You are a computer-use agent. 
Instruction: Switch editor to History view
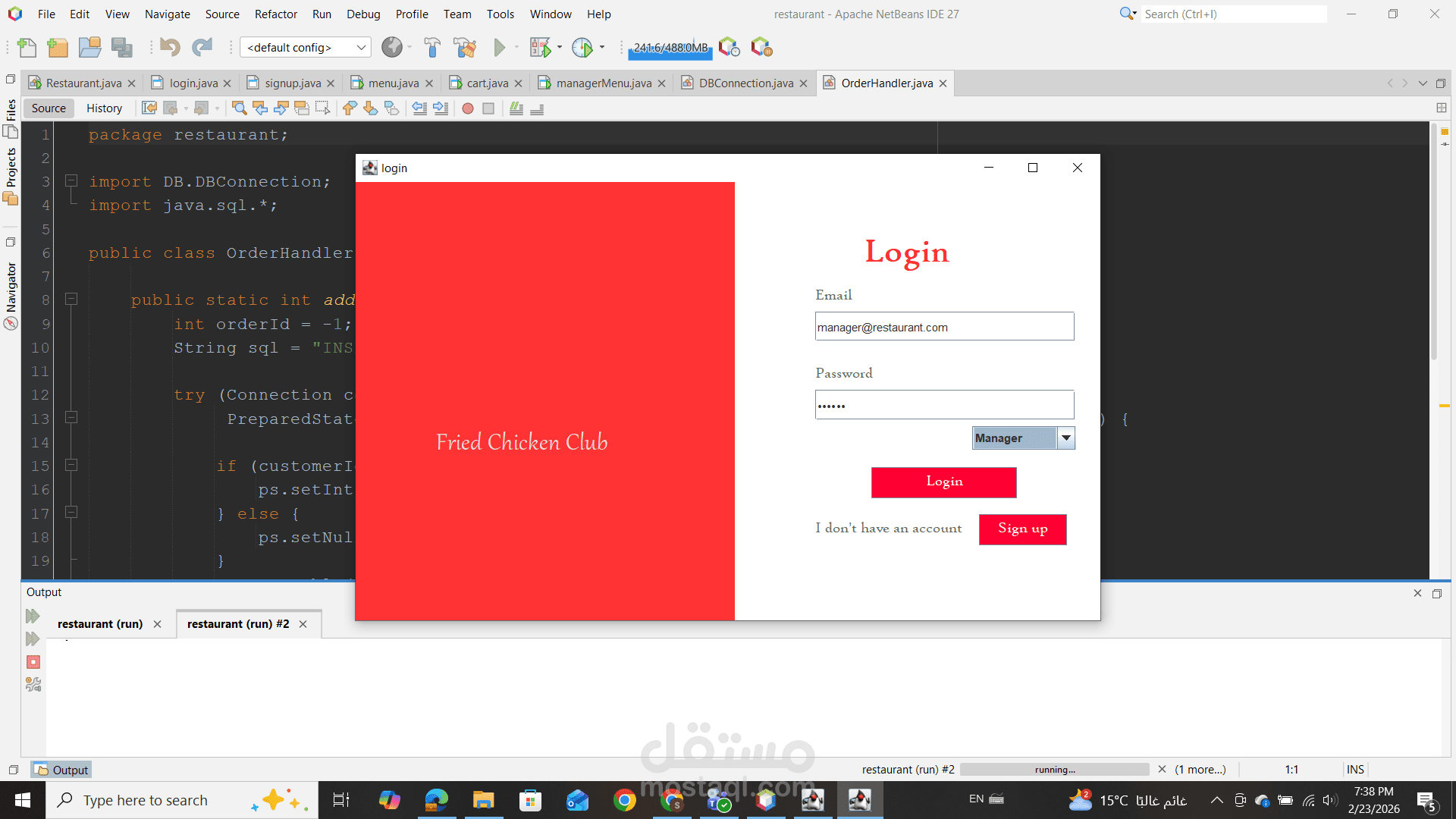click(x=104, y=108)
